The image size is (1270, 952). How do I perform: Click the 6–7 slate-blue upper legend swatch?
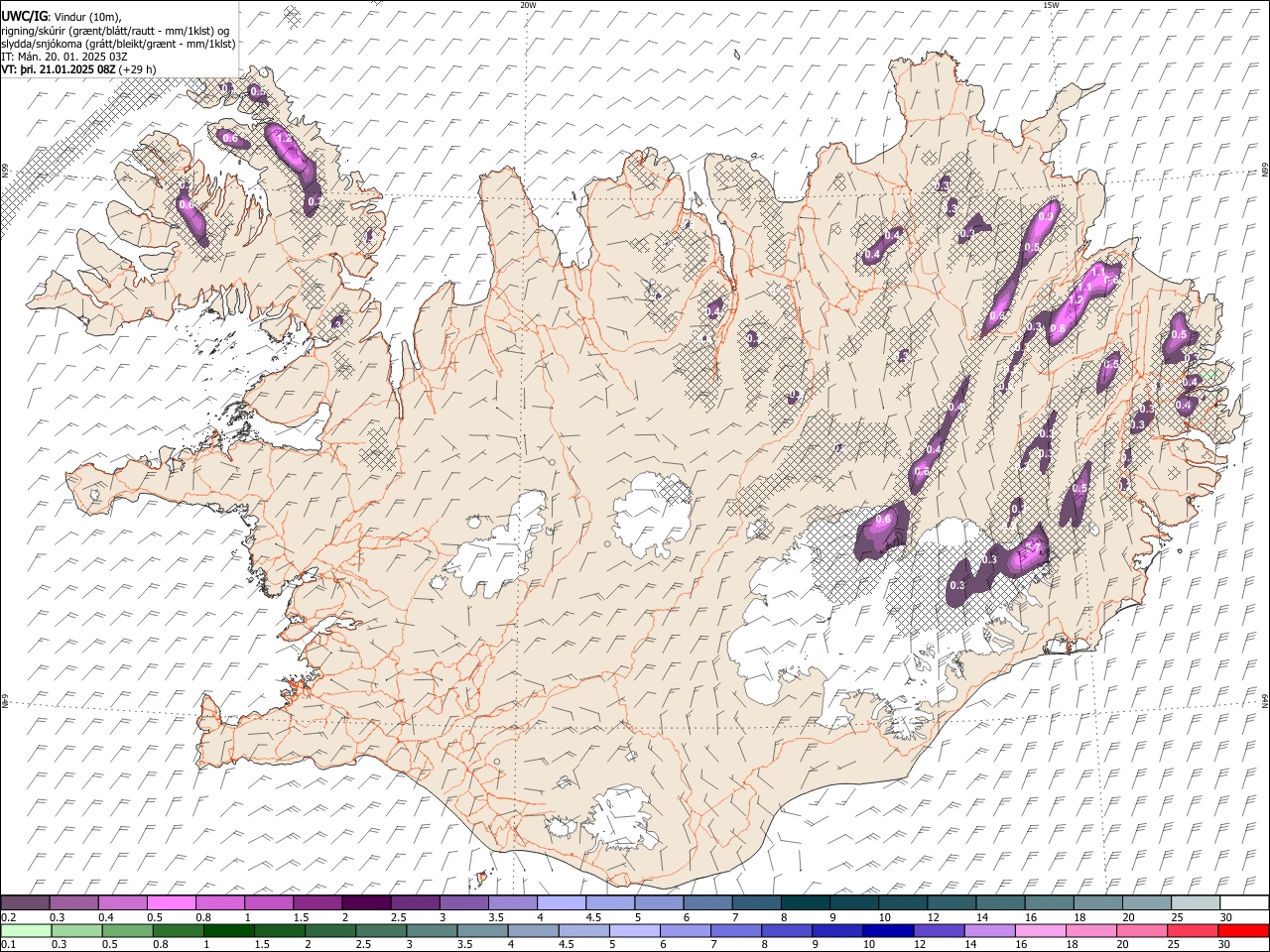coord(708,902)
